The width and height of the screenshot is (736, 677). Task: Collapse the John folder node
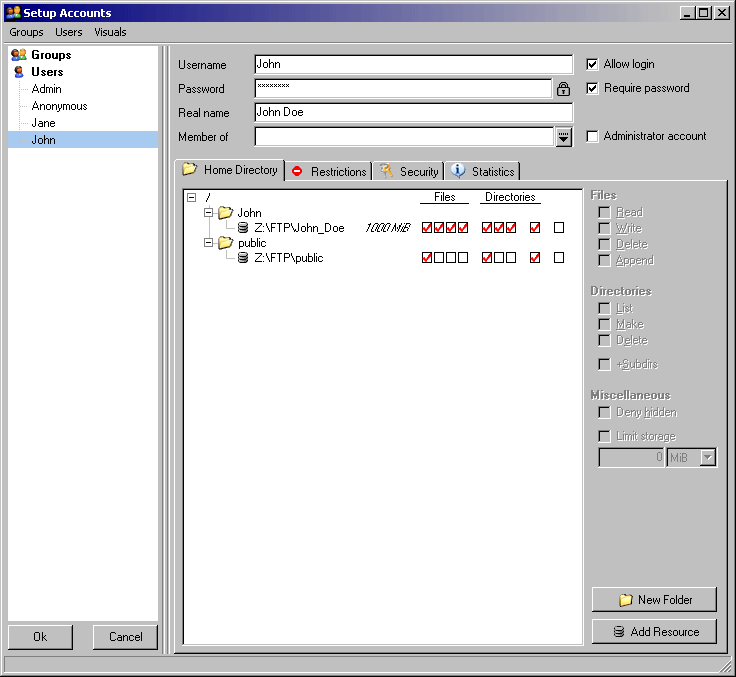208,213
